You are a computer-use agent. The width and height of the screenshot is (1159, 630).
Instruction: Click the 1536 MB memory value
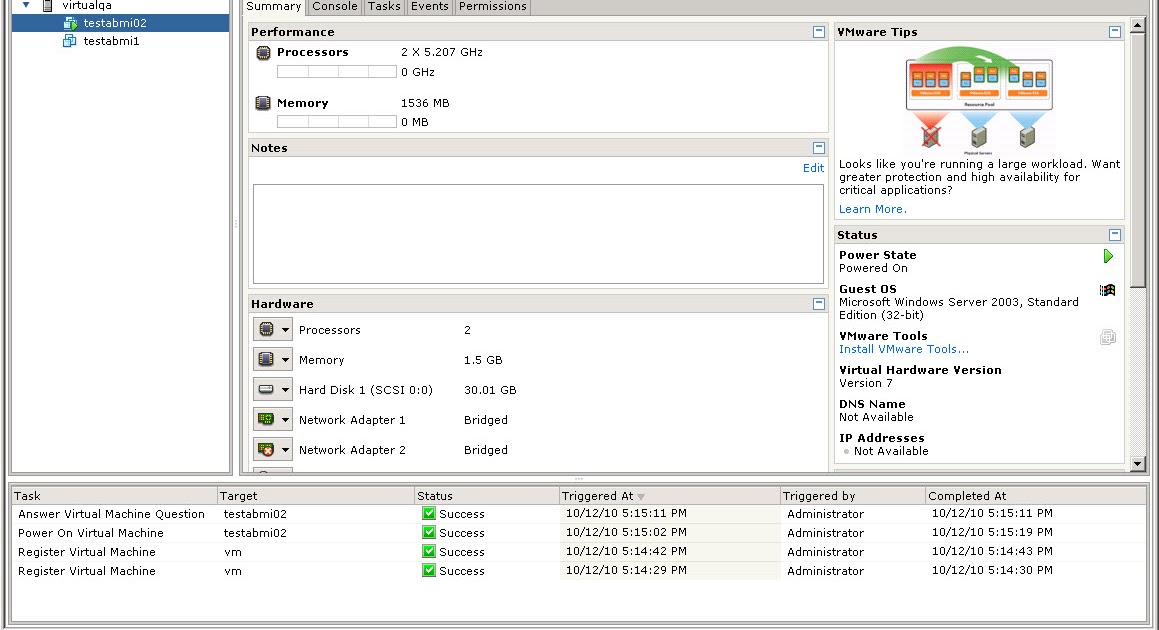425,103
